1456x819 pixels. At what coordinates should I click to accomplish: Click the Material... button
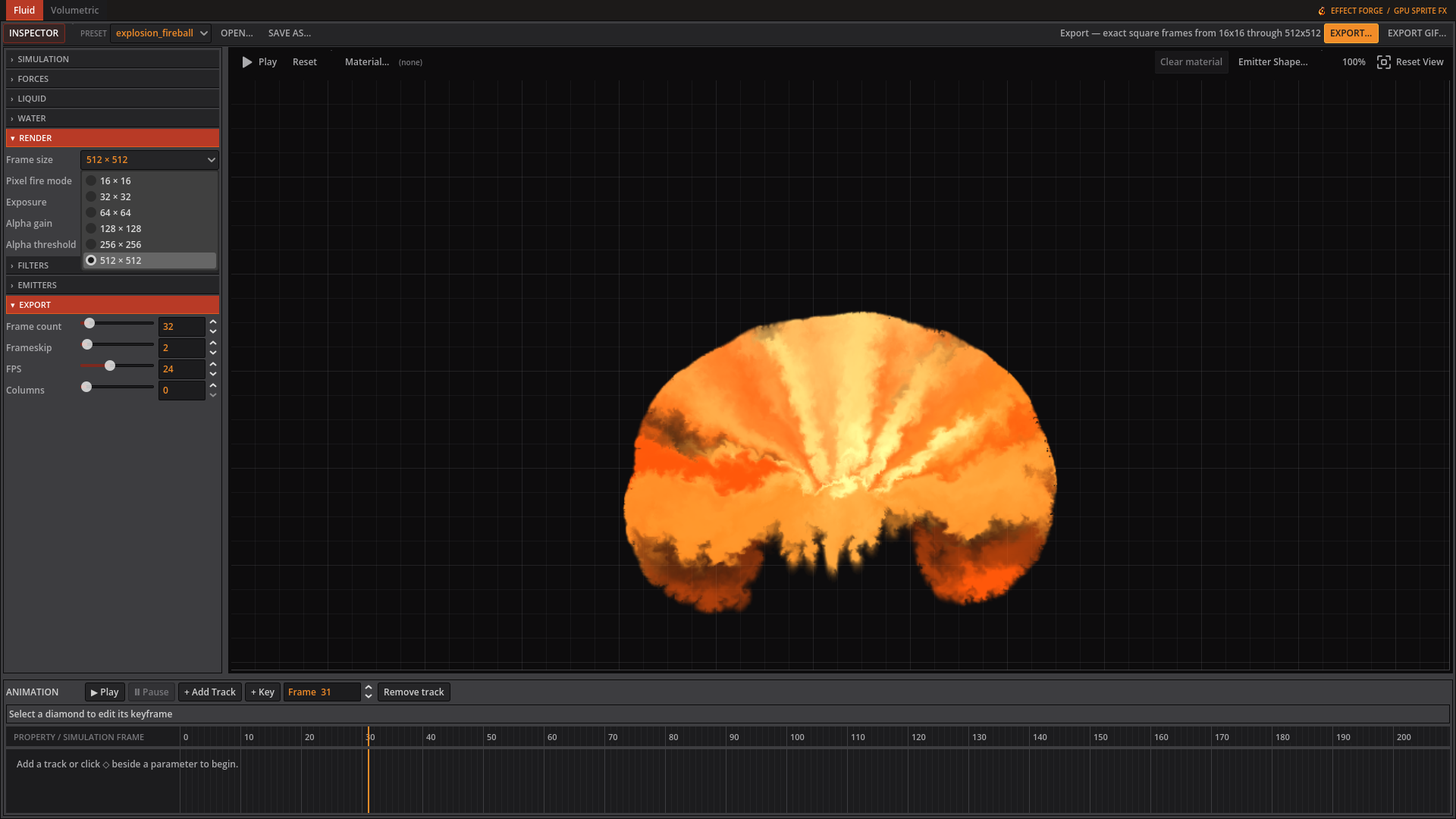[x=367, y=62]
